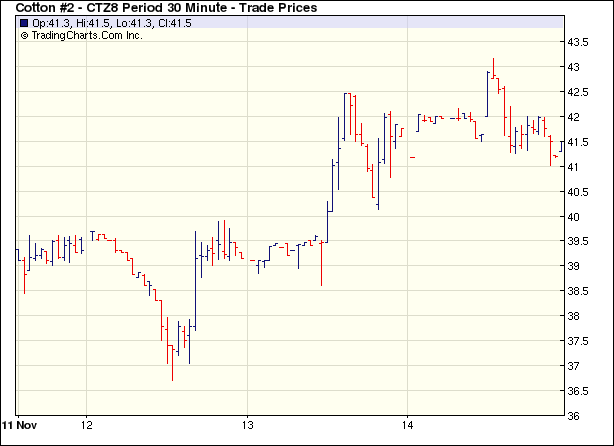The width and height of the screenshot is (614, 446).
Task: Click the 41.5 price axis label
Action: (580, 142)
